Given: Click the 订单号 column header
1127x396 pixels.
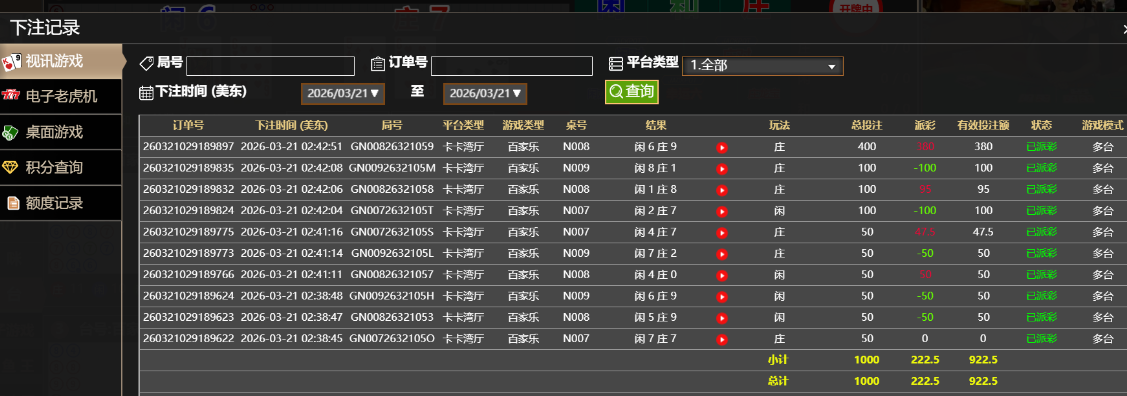Looking at the screenshot, I should coord(188,125).
